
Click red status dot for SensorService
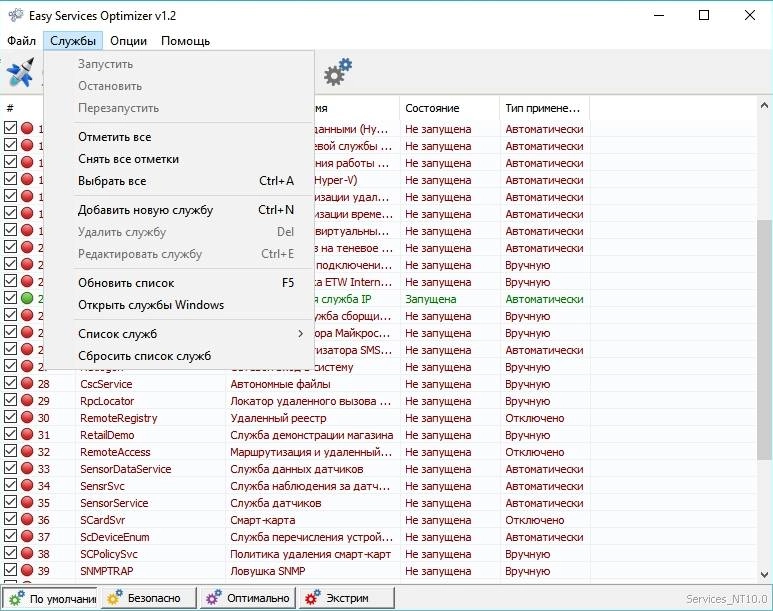[27, 503]
